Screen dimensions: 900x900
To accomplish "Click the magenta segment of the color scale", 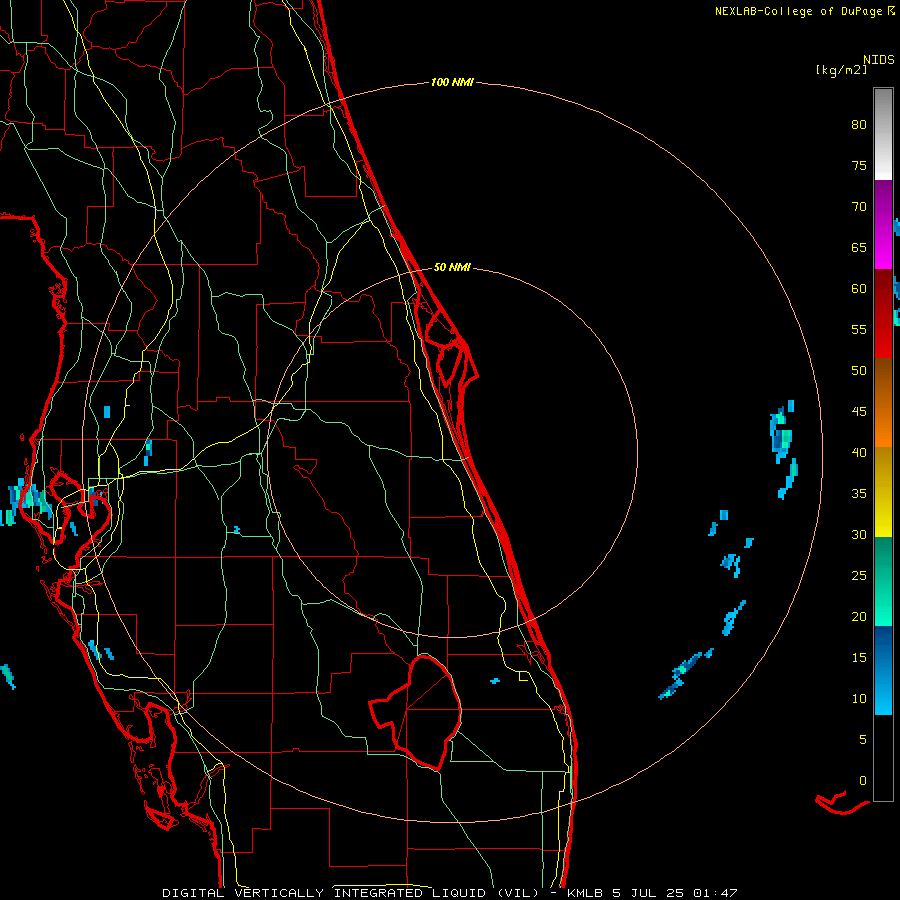I will pos(883,224).
